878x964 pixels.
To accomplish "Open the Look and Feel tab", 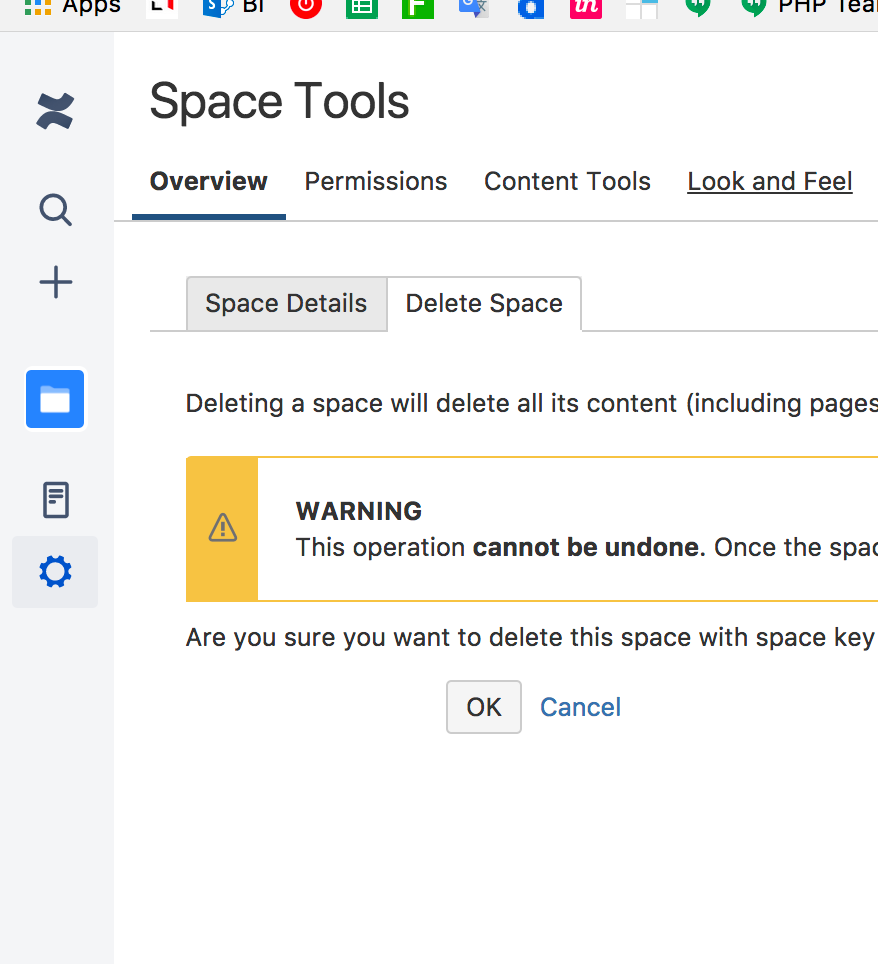I will coord(770,181).
